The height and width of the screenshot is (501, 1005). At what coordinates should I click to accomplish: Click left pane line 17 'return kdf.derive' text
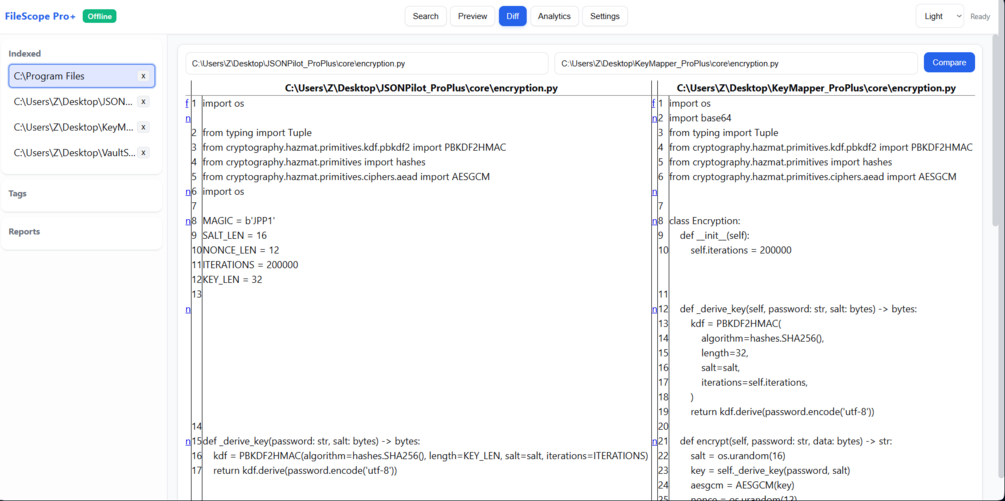pos(305,471)
